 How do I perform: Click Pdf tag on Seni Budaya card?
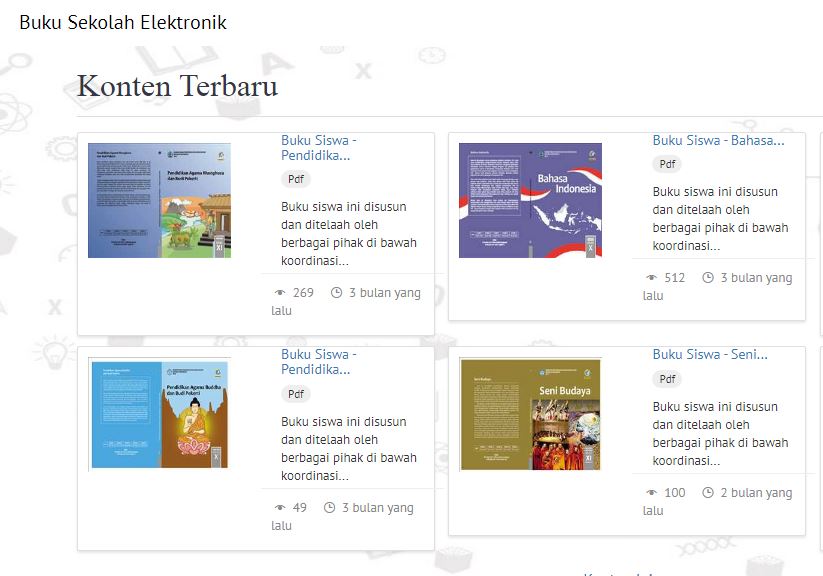[x=667, y=379]
